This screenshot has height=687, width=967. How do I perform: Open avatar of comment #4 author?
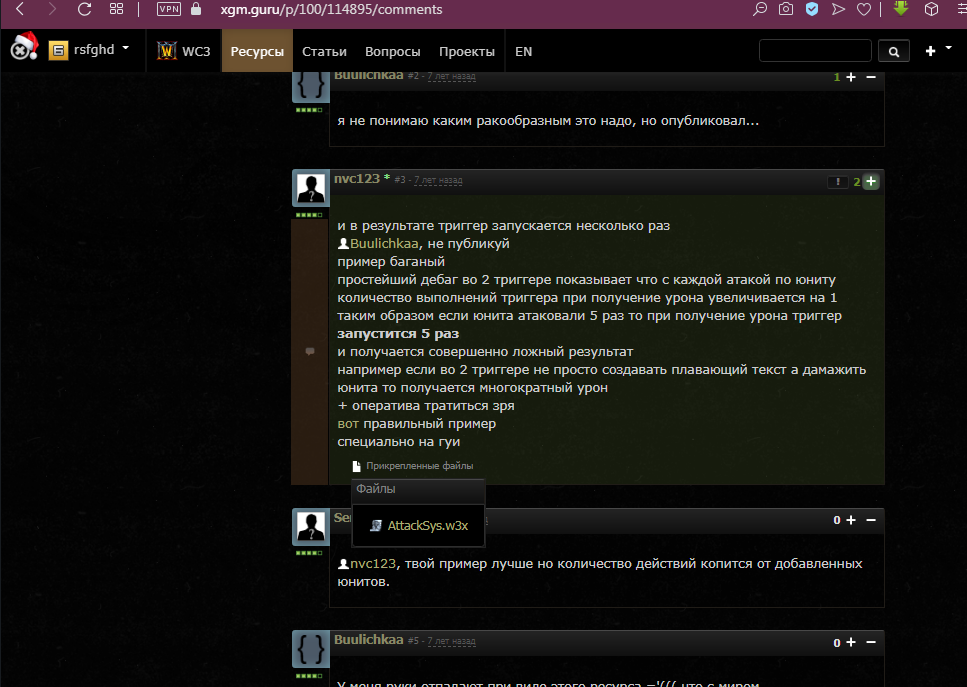click(311, 527)
